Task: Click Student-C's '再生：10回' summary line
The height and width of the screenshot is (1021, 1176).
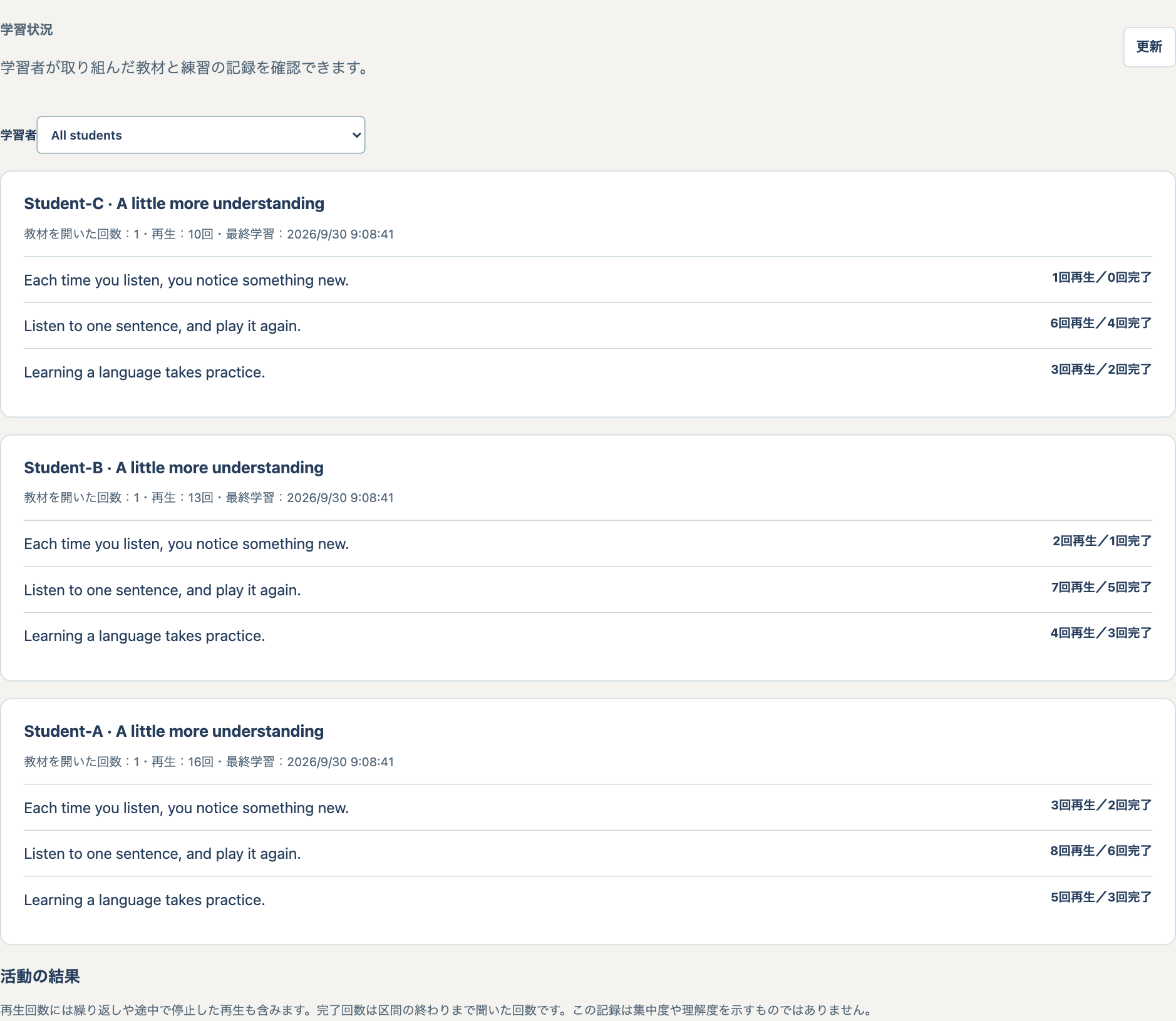Action: tap(209, 234)
